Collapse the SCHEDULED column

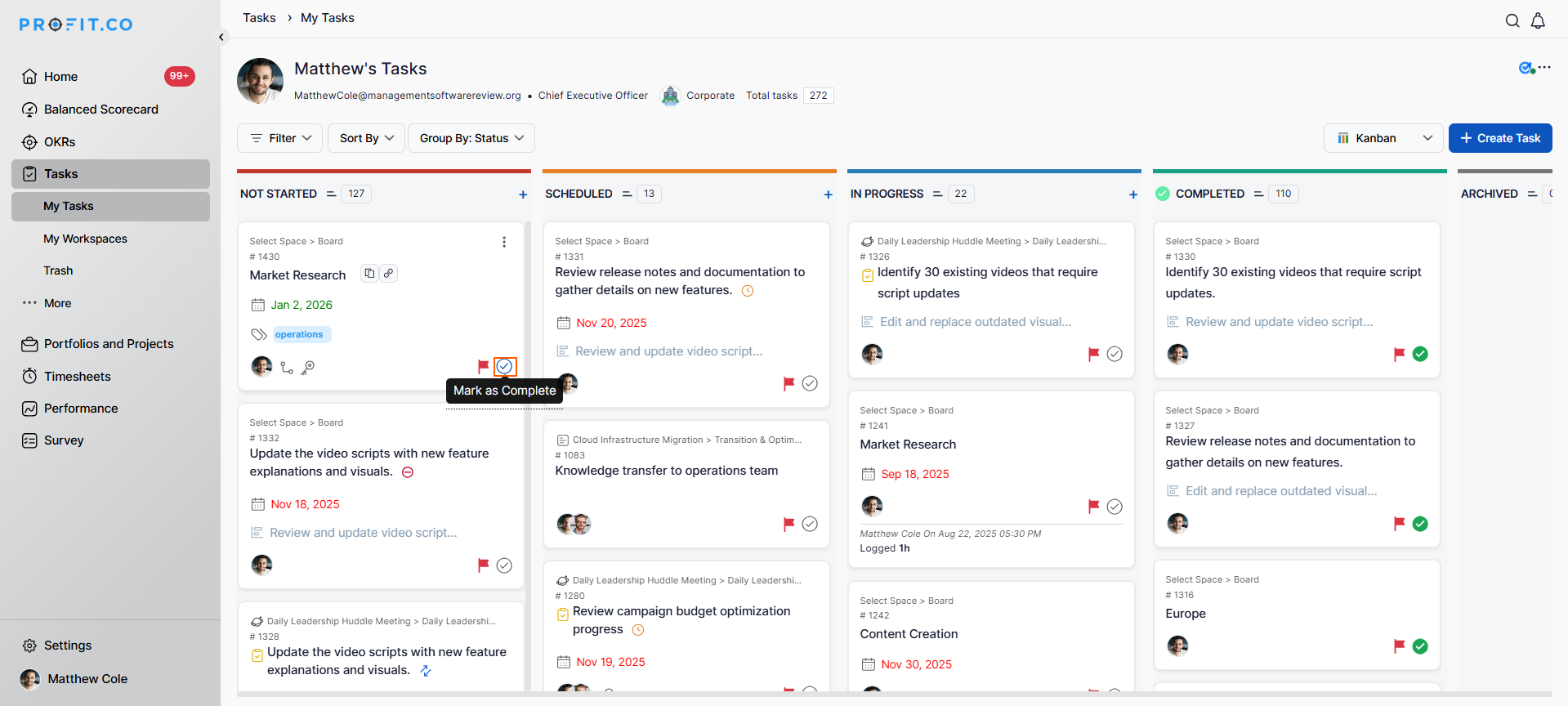pos(627,194)
